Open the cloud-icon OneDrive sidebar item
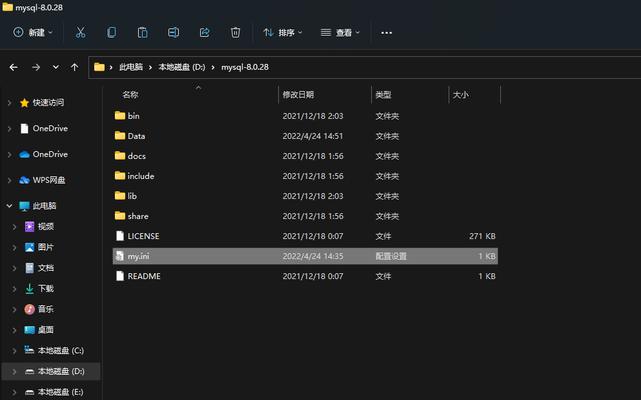Image resolution: width=641 pixels, height=400 pixels. tap(50, 154)
